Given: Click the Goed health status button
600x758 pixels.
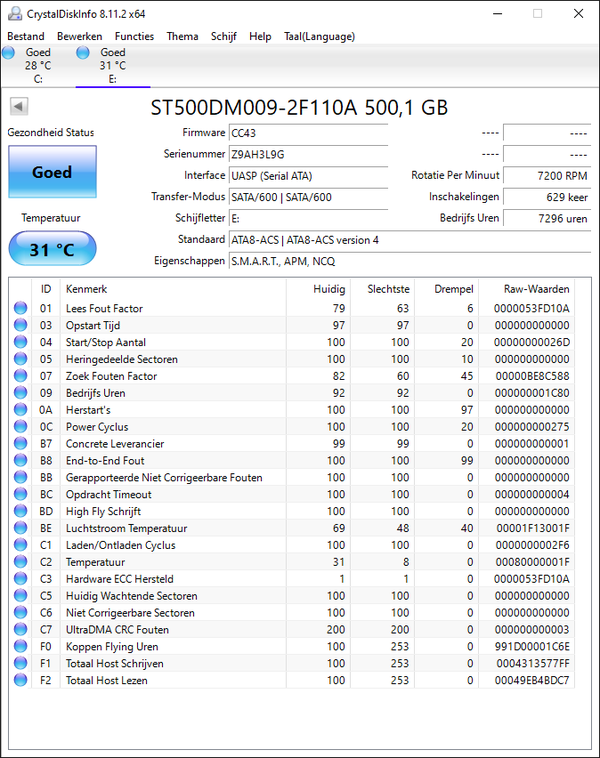Looking at the screenshot, I should (x=52, y=172).
